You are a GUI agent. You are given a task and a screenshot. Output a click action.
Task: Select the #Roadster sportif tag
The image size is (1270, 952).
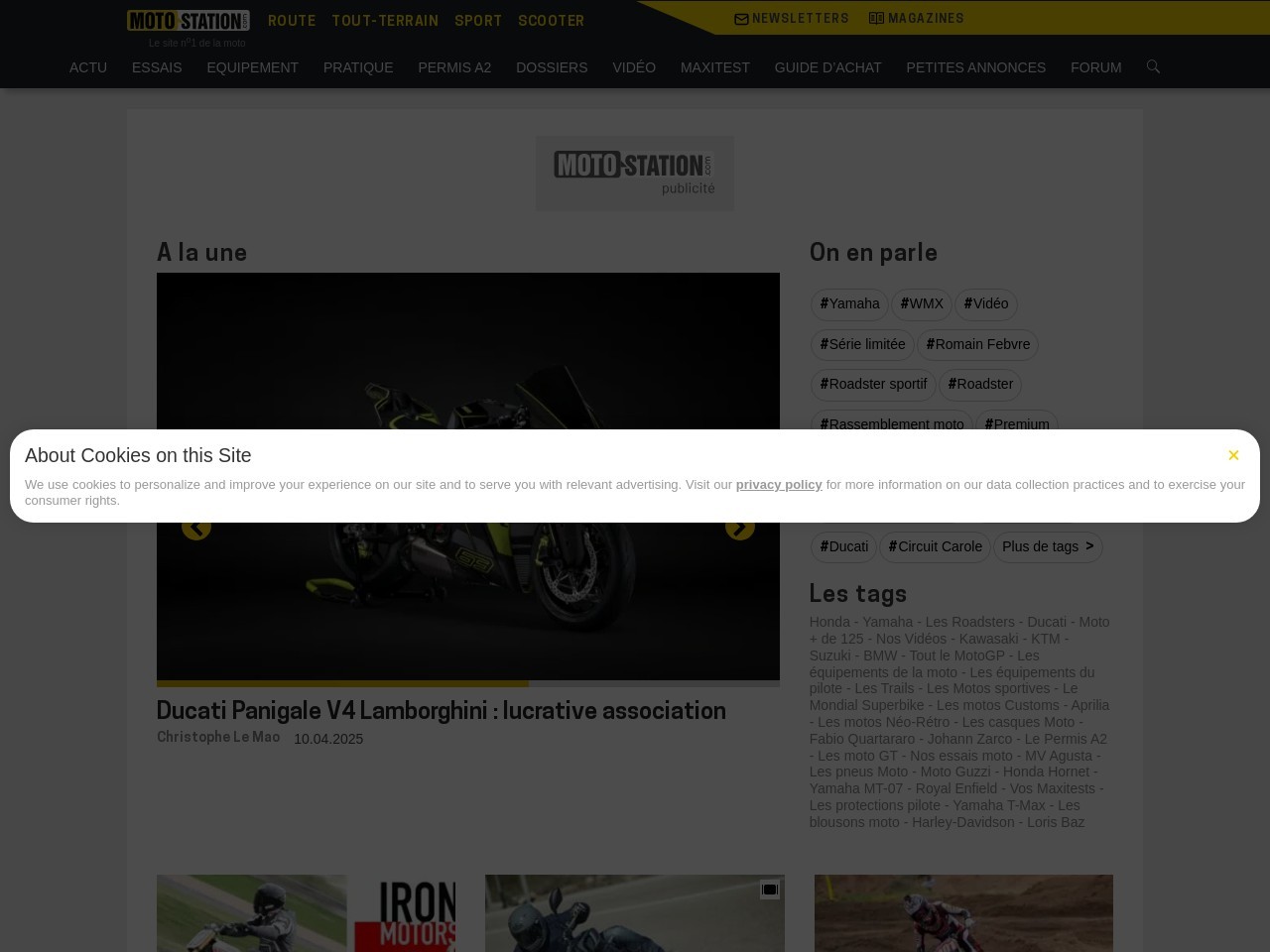pos(873,385)
